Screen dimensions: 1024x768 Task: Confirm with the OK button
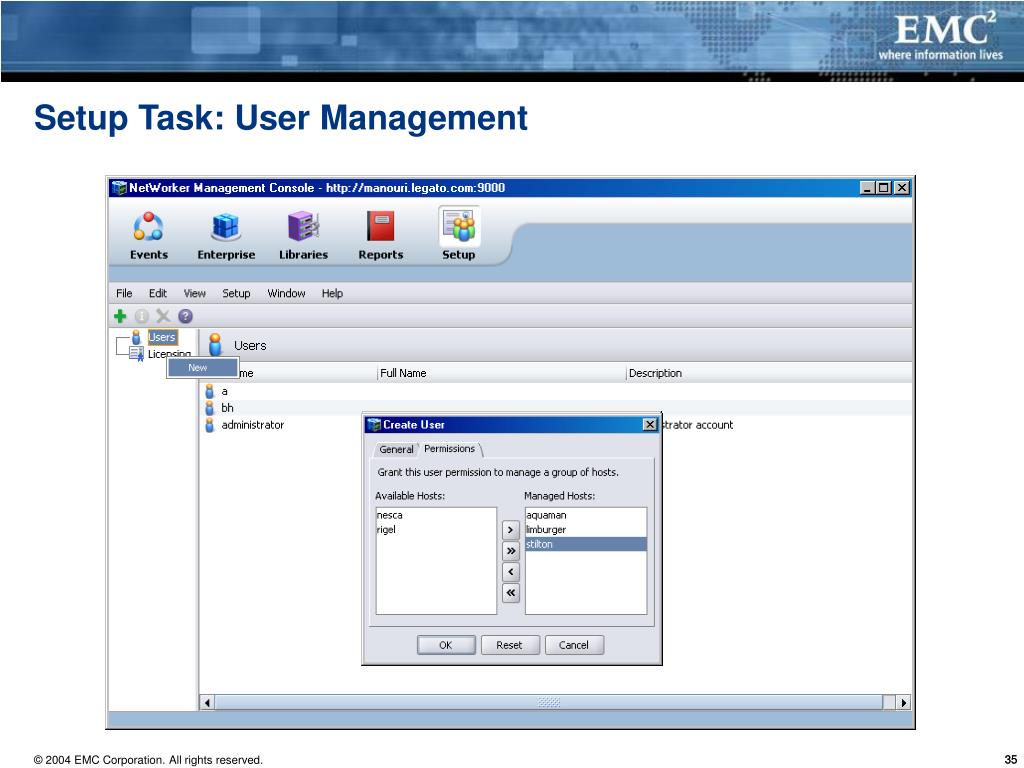[x=446, y=645]
